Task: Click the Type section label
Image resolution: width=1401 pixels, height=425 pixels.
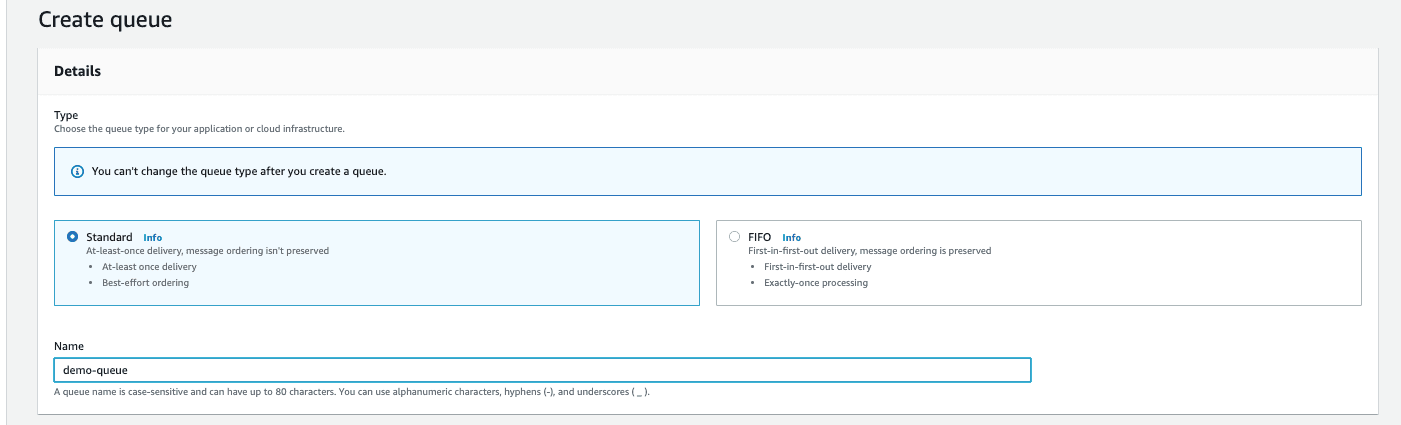Action: point(65,116)
